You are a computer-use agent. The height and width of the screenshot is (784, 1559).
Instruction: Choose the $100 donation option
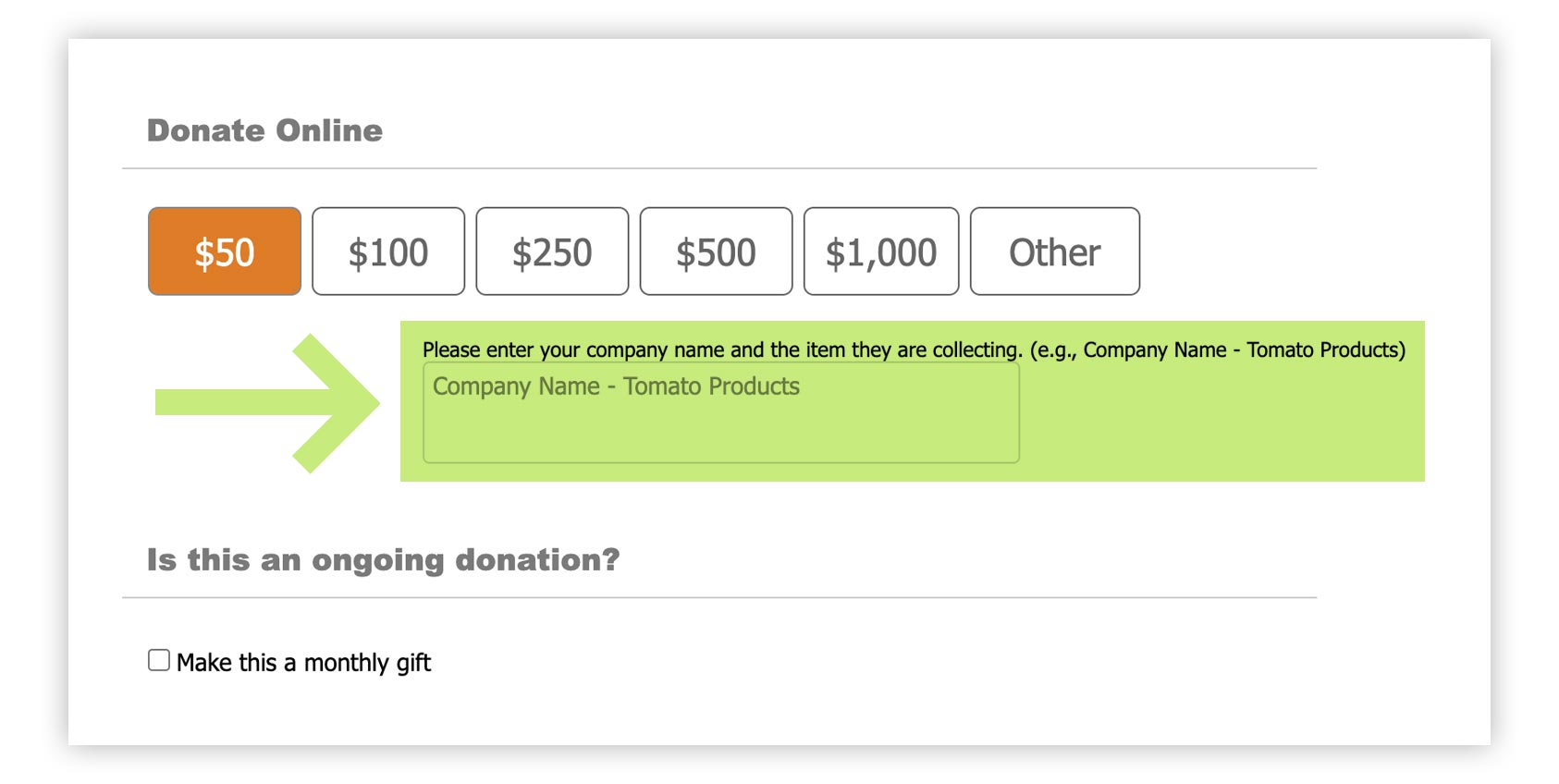pyautogui.click(x=387, y=251)
